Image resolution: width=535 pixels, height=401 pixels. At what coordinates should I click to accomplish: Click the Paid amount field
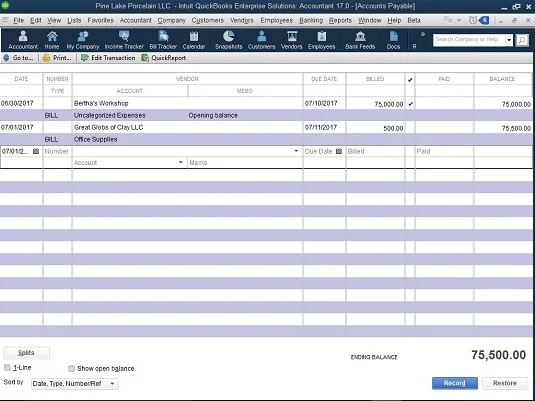pyautogui.click(x=444, y=151)
